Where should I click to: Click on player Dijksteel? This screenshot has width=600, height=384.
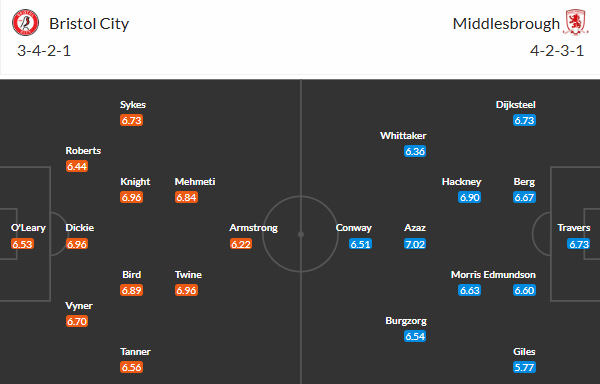coord(515,104)
